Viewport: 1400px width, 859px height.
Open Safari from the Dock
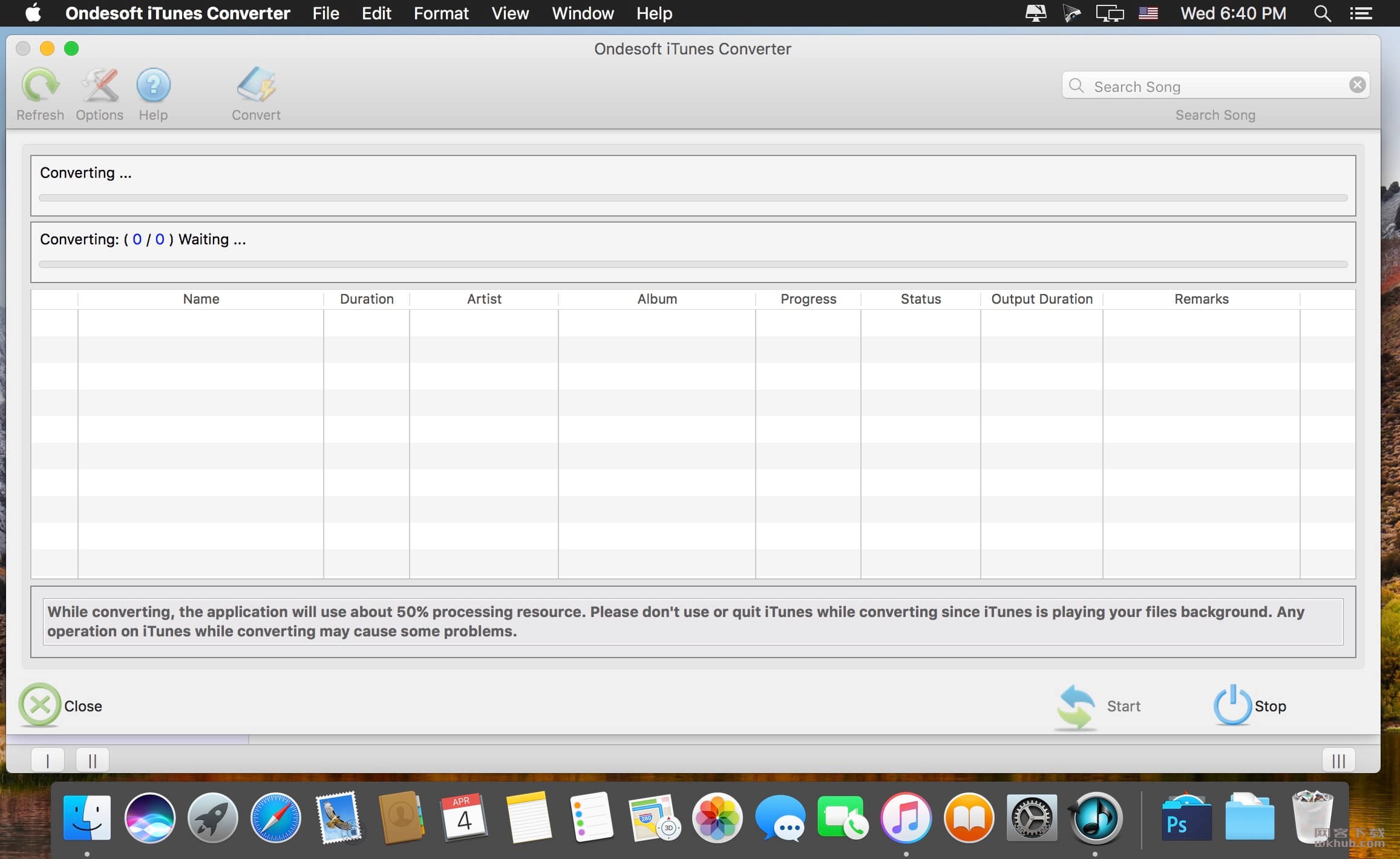pyautogui.click(x=275, y=818)
